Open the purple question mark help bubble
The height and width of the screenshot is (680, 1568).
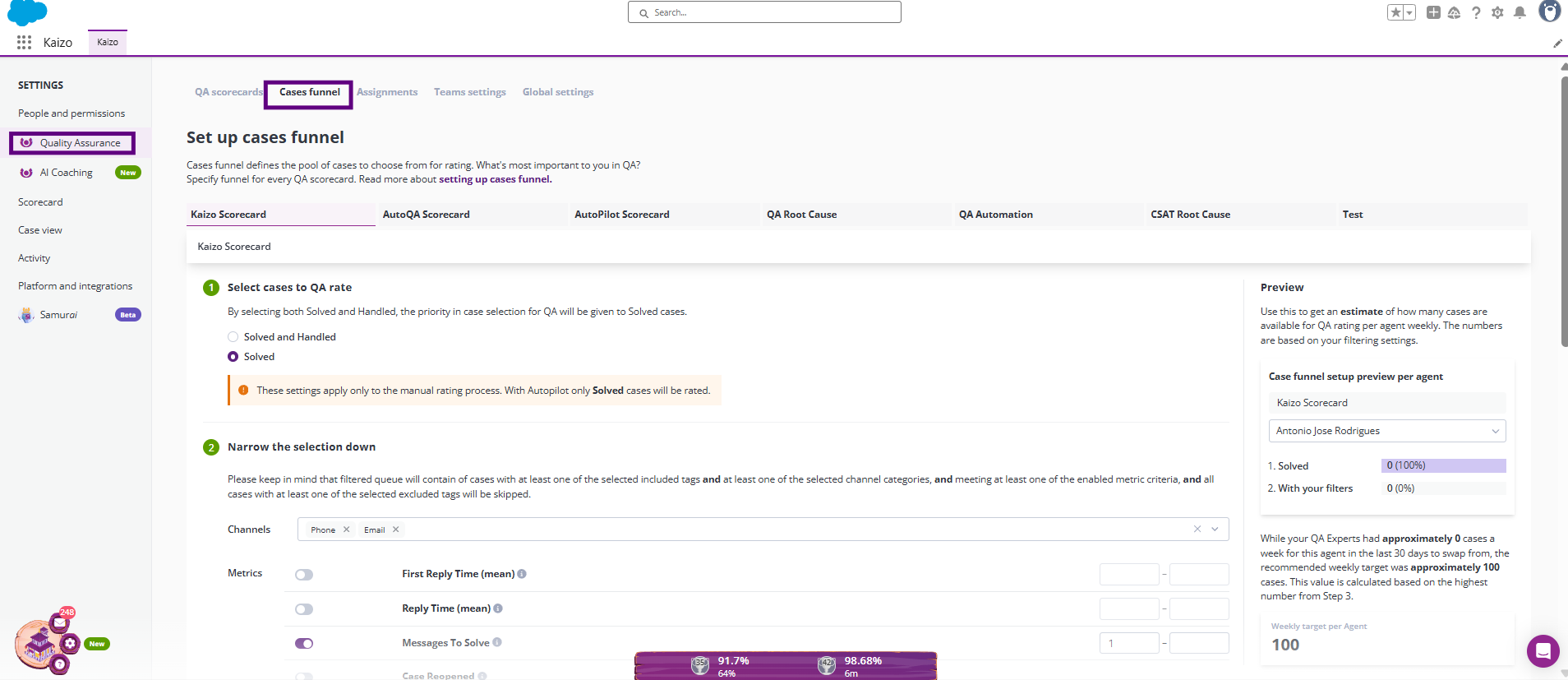pos(59,664)
